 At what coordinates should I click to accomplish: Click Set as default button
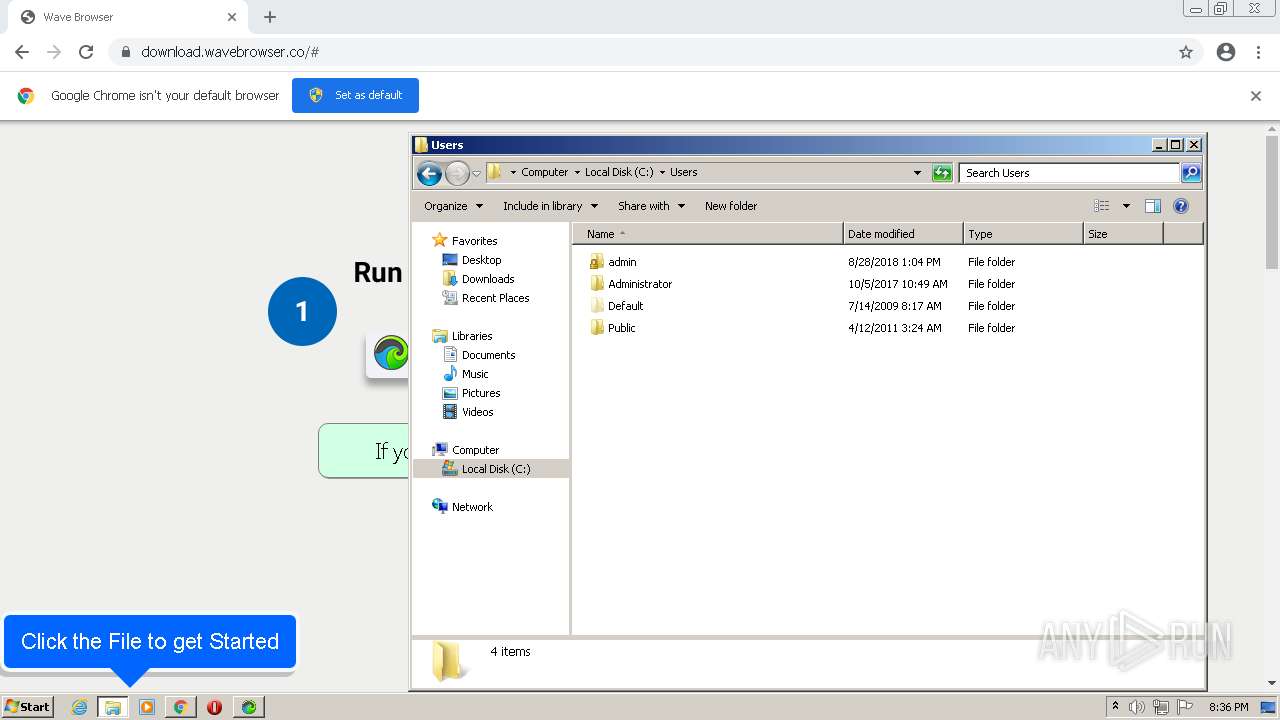point(355,95)
